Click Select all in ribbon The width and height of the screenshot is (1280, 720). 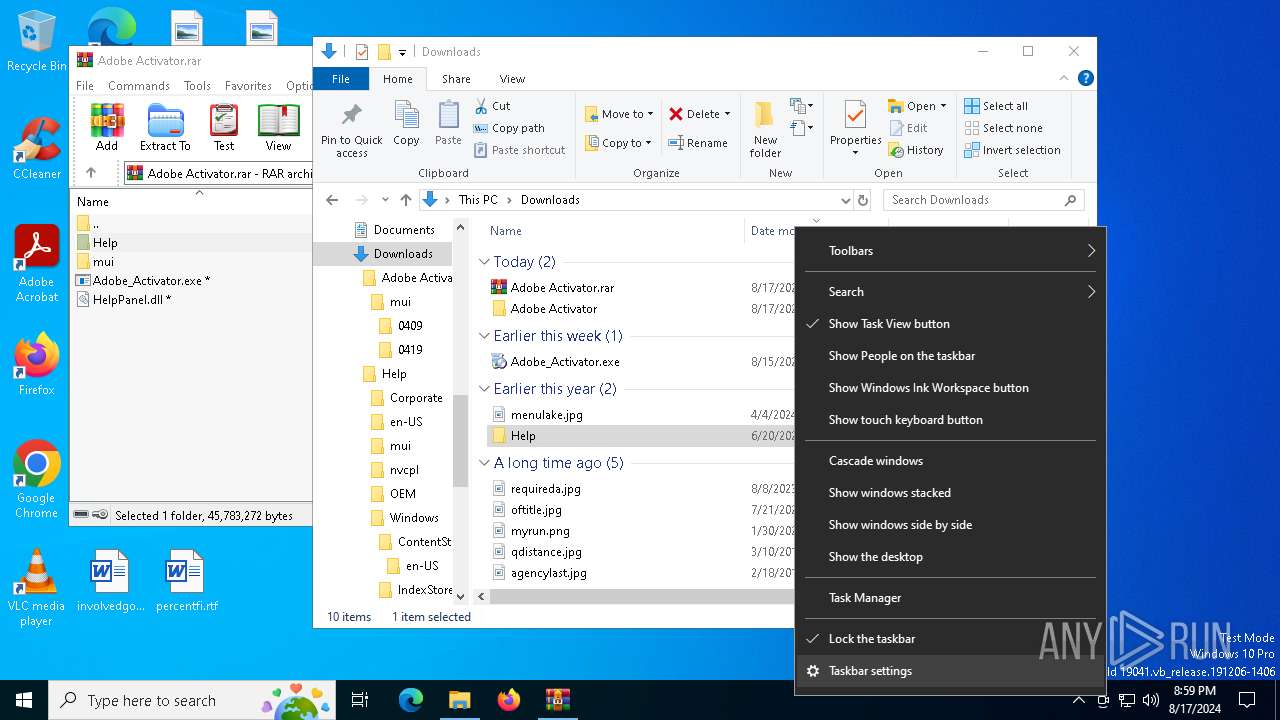tap(996, 106)
